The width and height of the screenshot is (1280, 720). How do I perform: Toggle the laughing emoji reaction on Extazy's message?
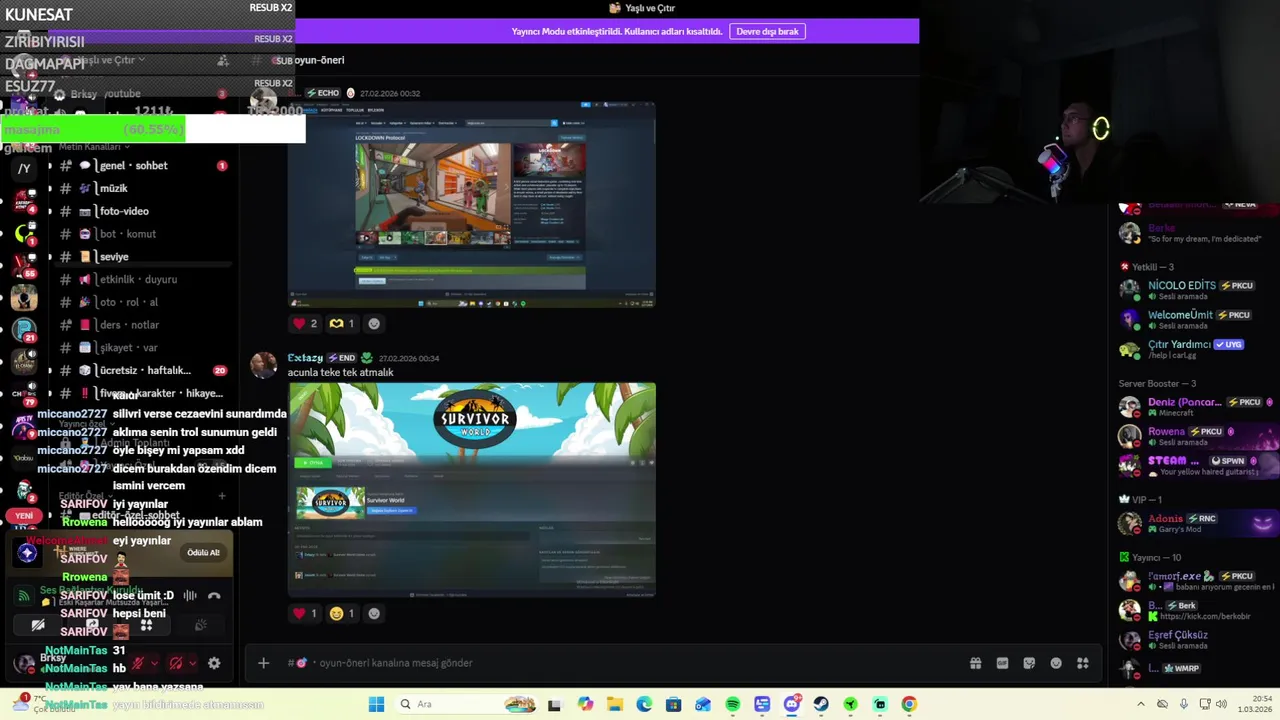[x=342, y=613]
